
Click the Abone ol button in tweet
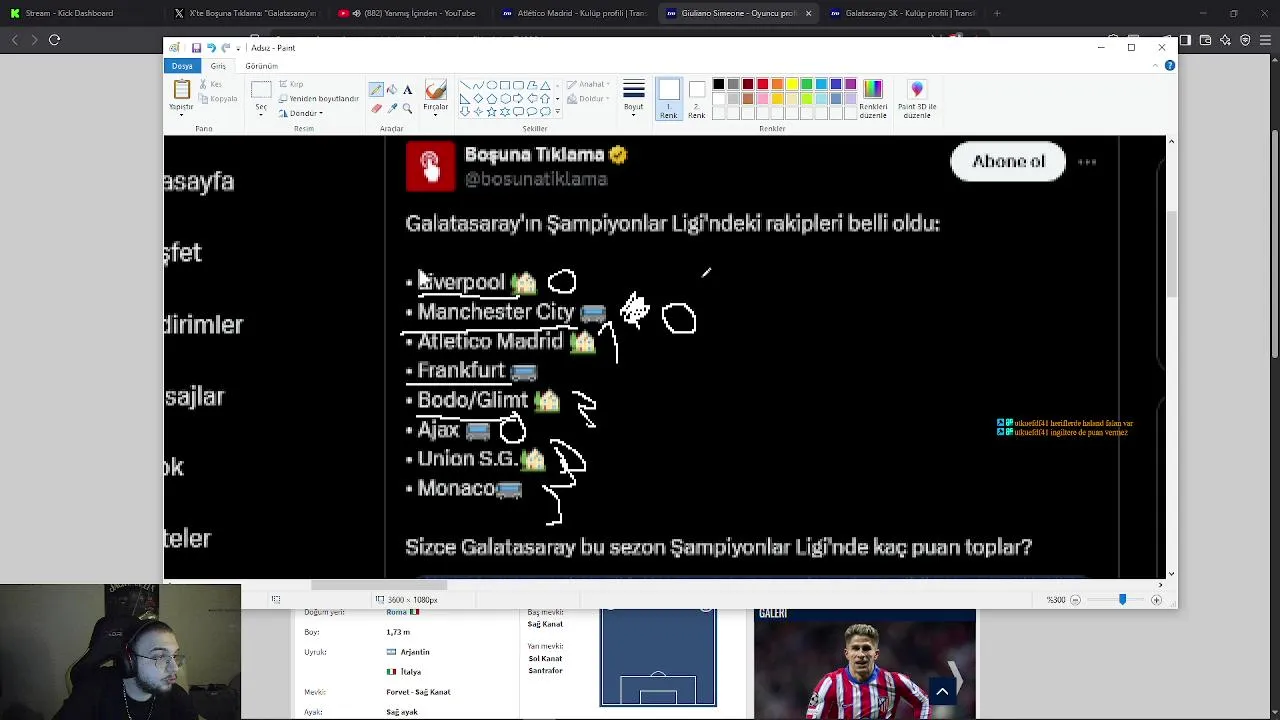[x=1008, y=161]
